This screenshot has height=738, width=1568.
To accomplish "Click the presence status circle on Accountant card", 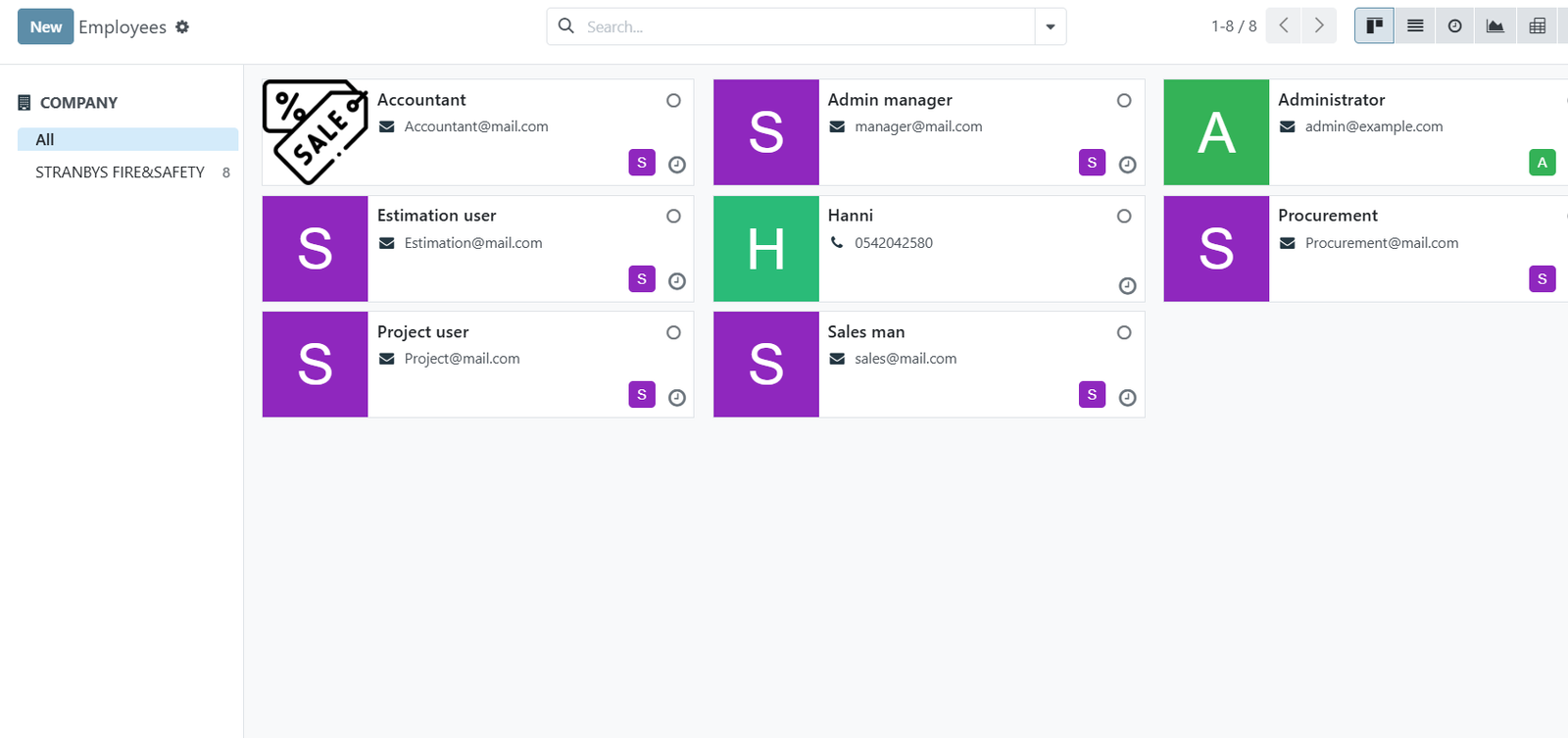I will pyautogui.click(x=673, y=100).
